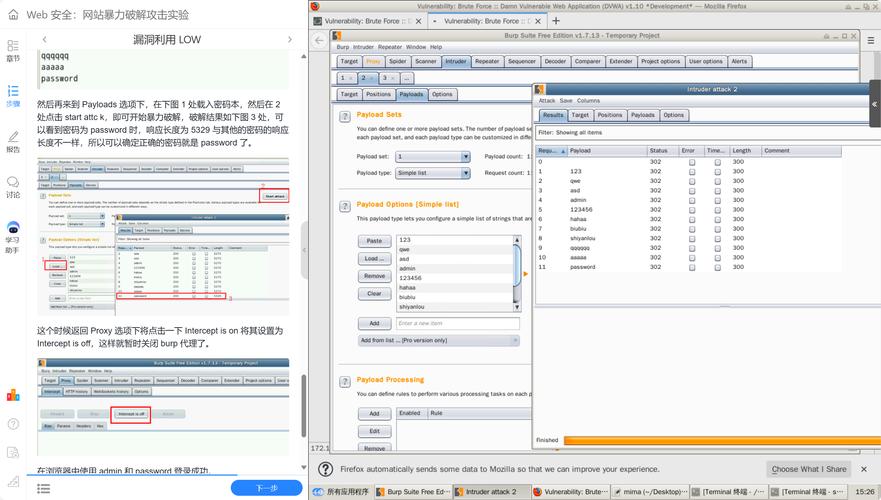Click the Enter a new item field

click(x=457, y=323)
